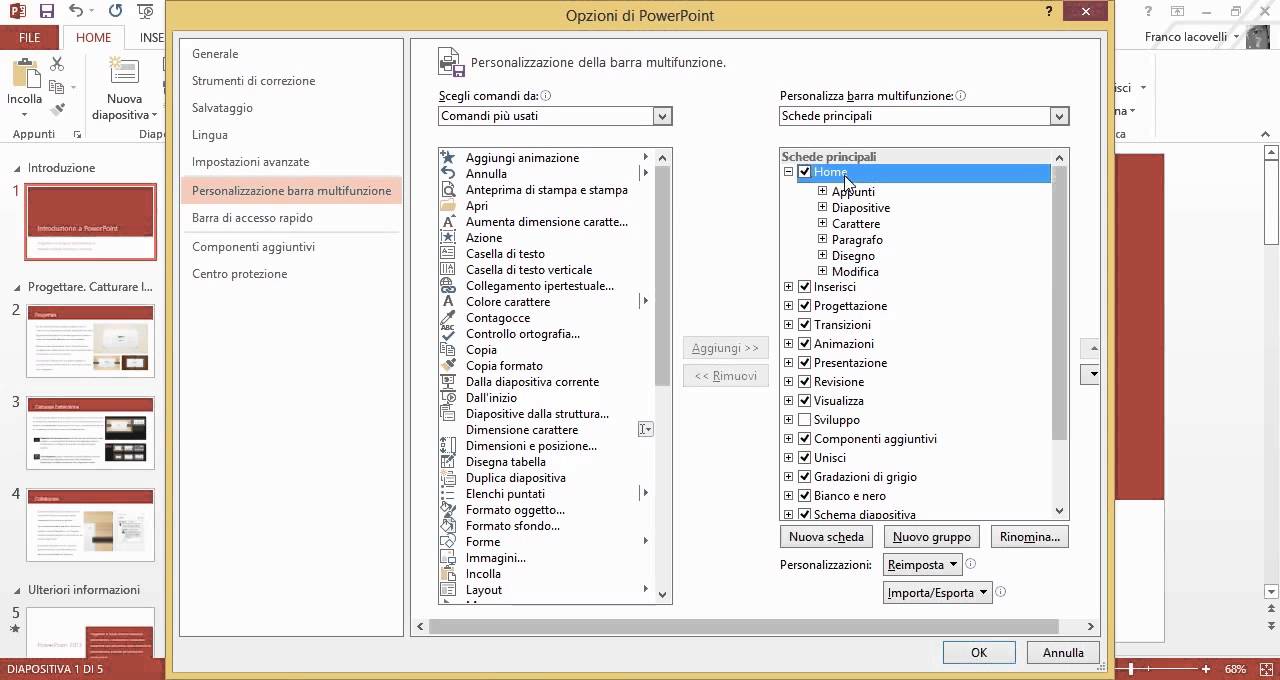Image resolution: width=1280 pixels, height=680 pixels.
Task: Click the Duplica diapositiva icon
Action: coord(448,478)
